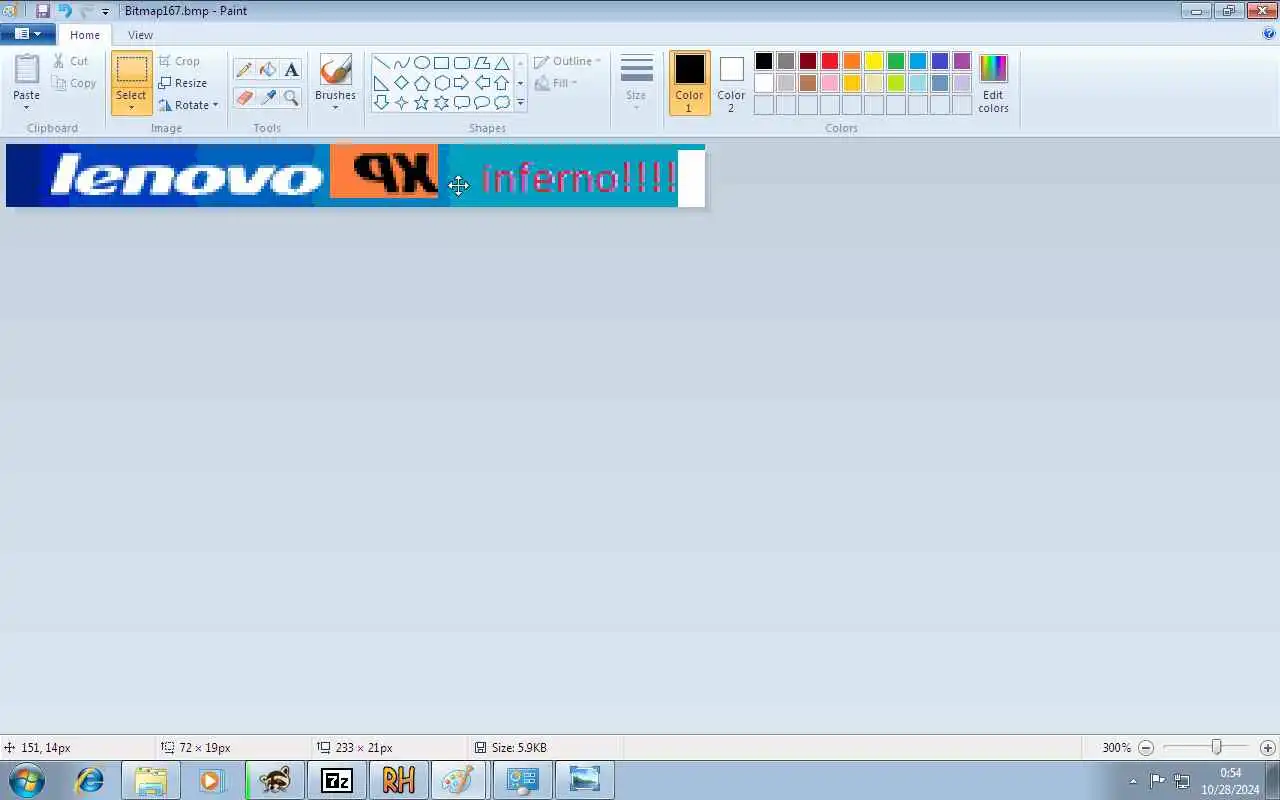Choose the Down arrow shape
This screenshot has width=1280, height=800.
coord(381,102)
